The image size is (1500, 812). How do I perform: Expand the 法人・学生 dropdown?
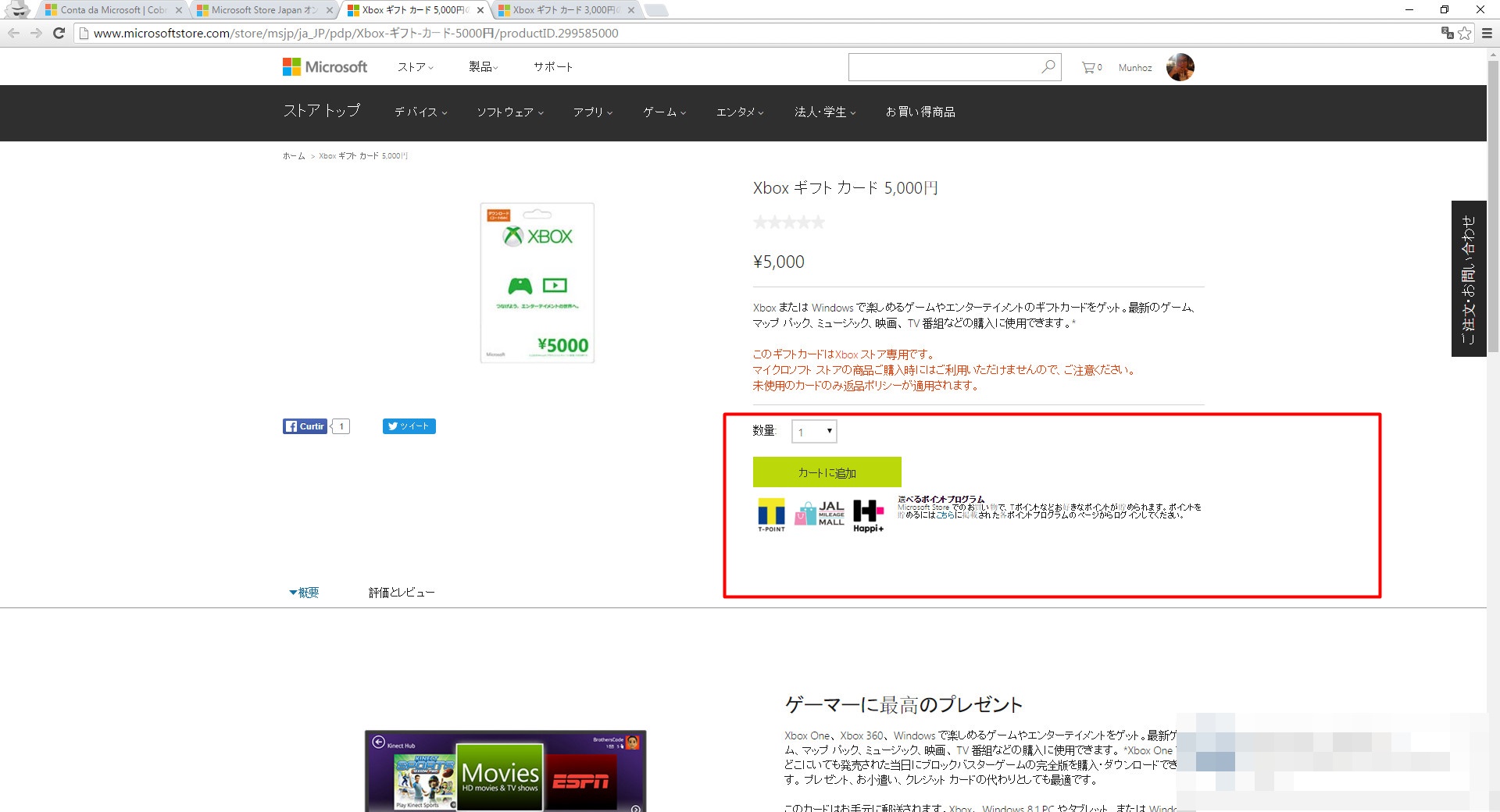pyautogui.click(x=825, y=112)
